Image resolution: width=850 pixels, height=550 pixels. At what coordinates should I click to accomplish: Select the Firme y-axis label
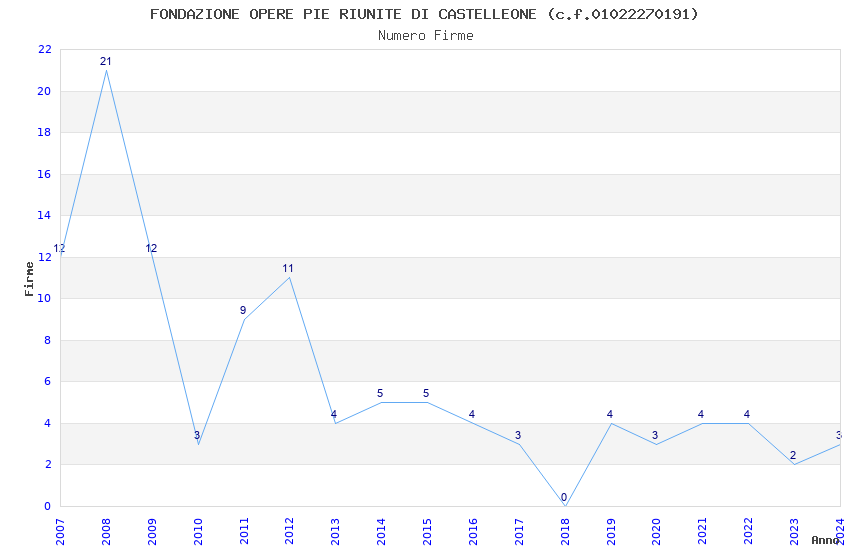(29, 279)
